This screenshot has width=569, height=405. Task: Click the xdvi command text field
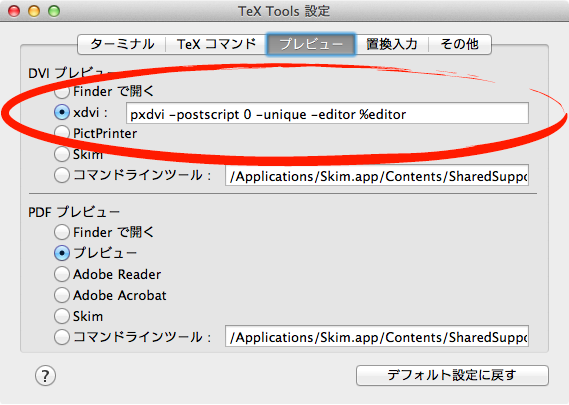(327, 114)
